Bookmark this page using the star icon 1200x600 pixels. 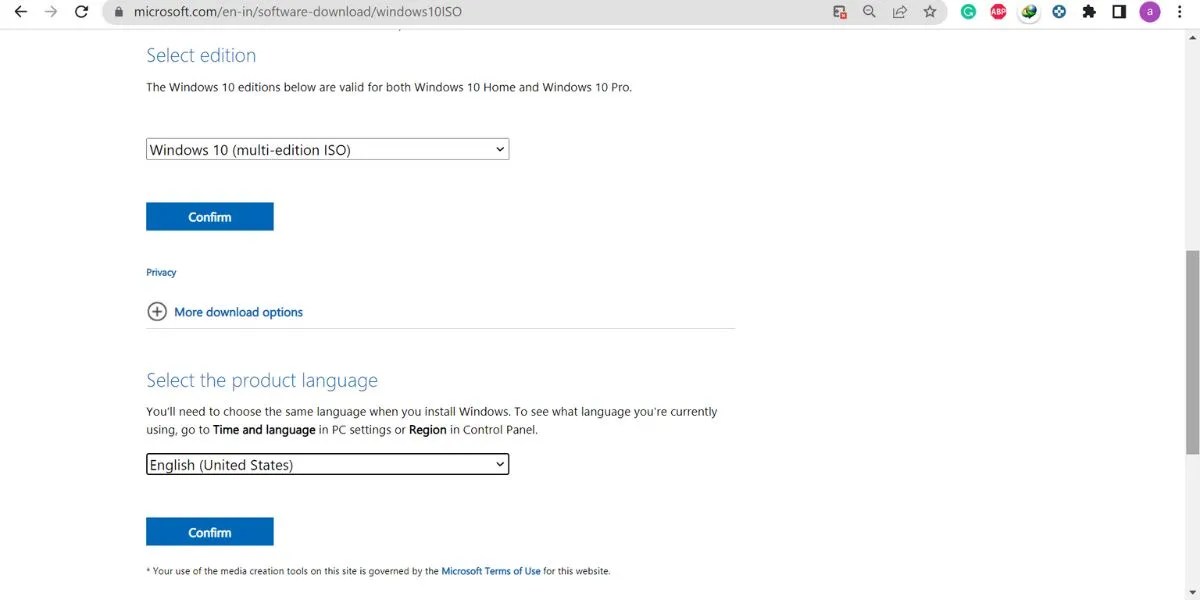931,11
